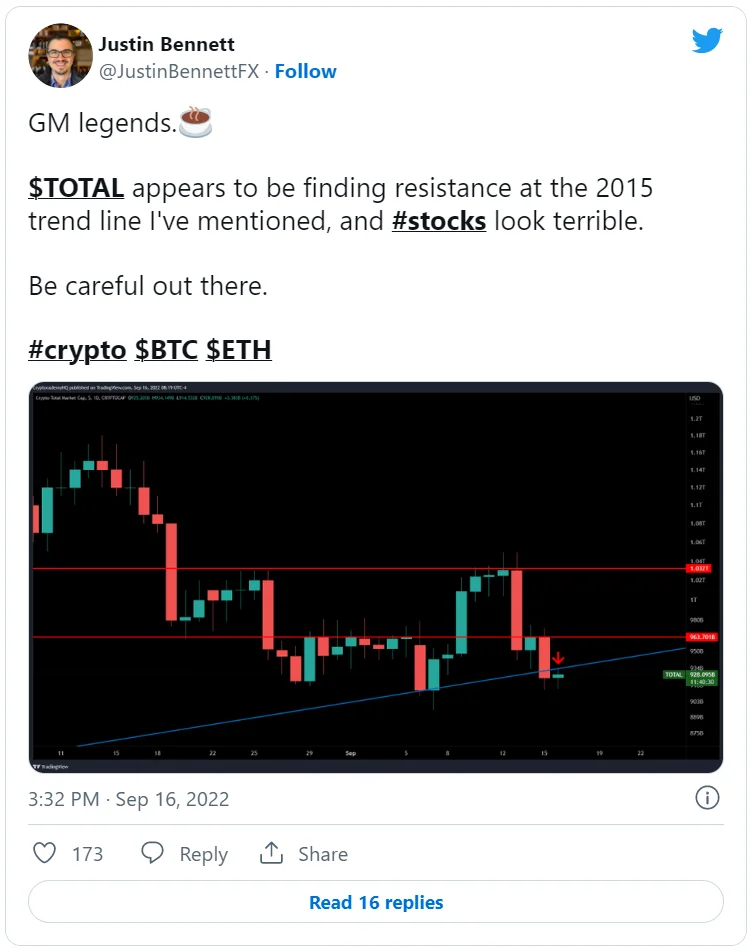This screenshot has width=753, height=951.
Task: Follow Justin Bennett
Action: point(306,71)
